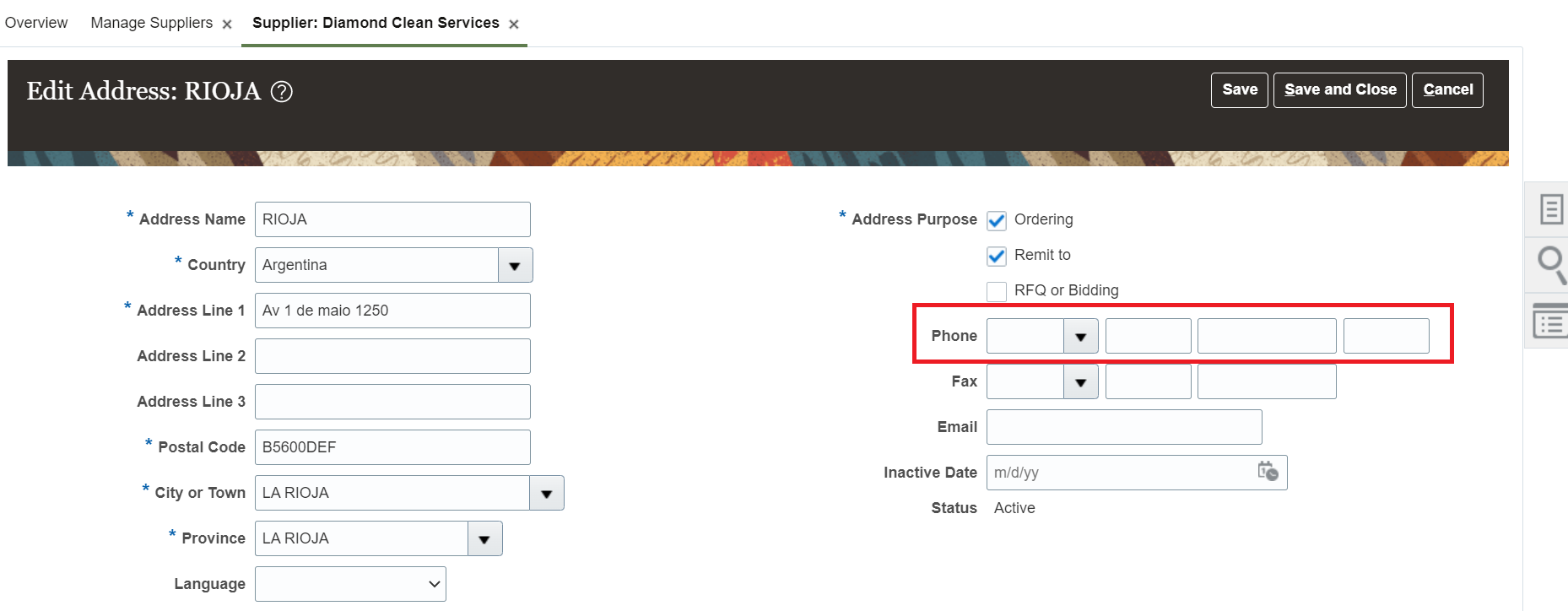Open the Inactive Date calendar picker
Viewport: 1568px width, 611px height.
[x=1268, y=472]
